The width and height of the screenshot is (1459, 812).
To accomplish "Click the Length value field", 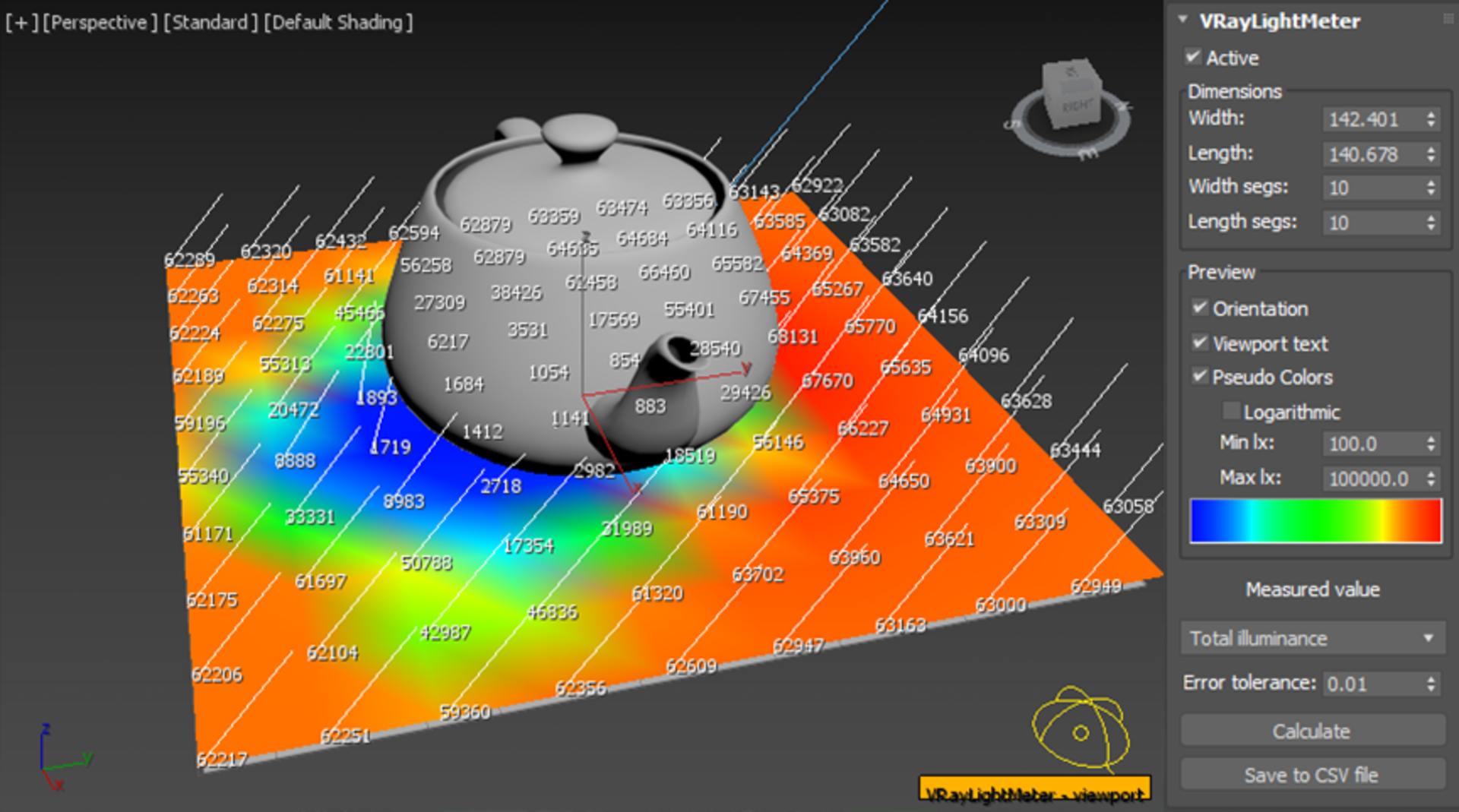I will tap(1372, 154).
